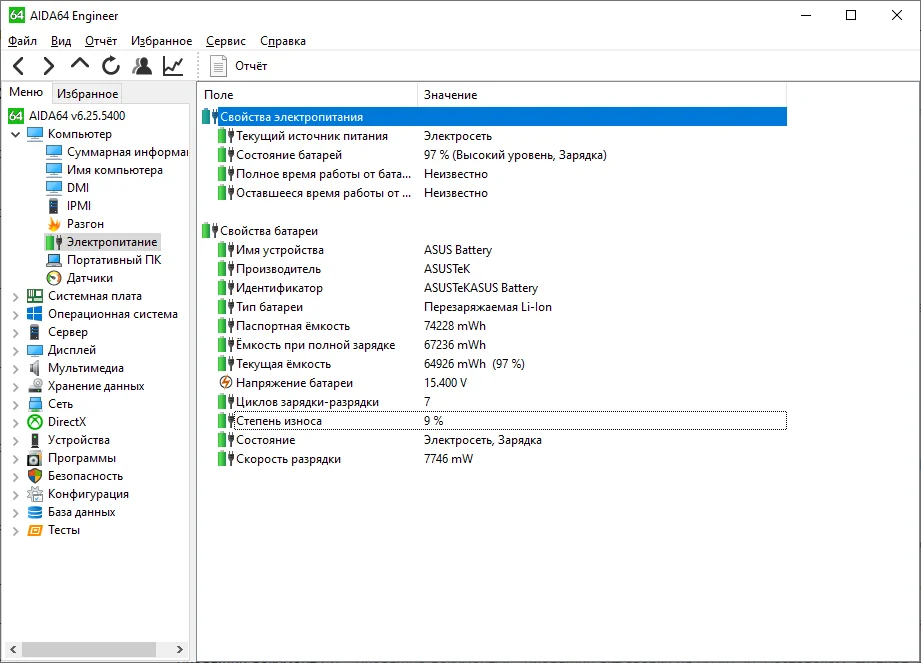Sort by the Поле column header
The width and height of the screenshot is (921, 663).
point(308,95)
